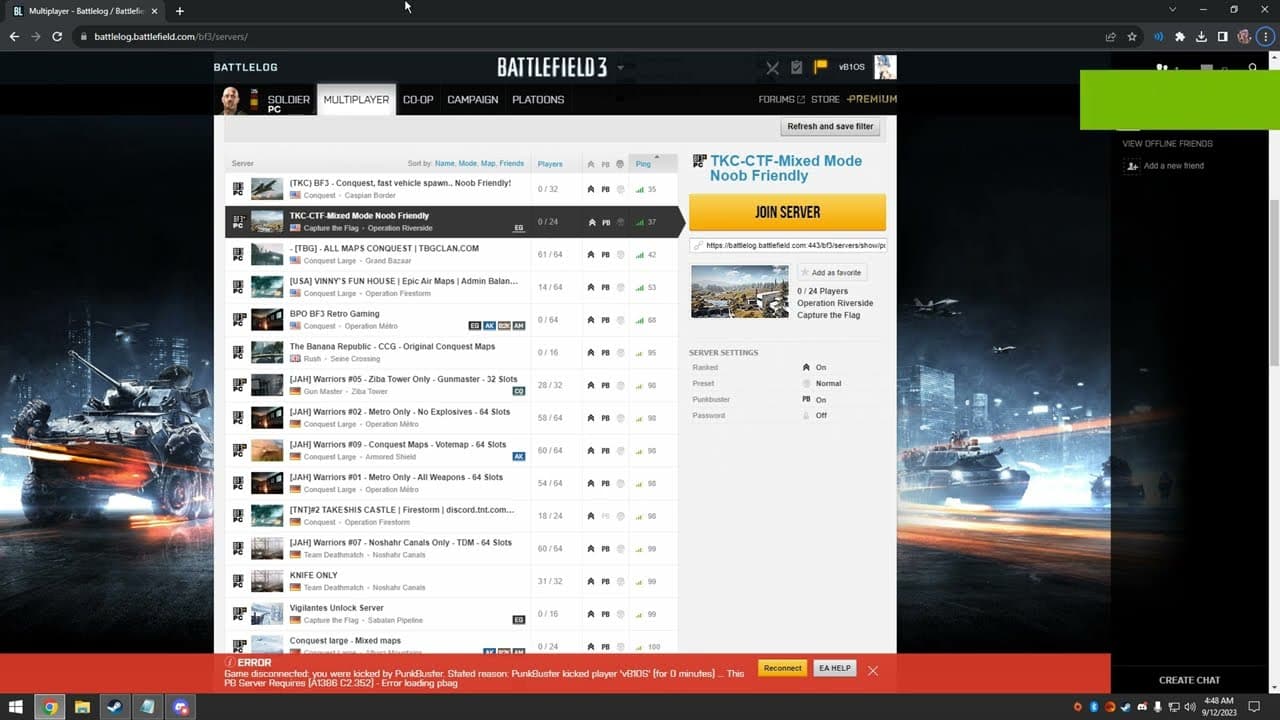Open the assignments clipboard icon in Battlelog header
Screen dimensions: 1280x720
797,67
